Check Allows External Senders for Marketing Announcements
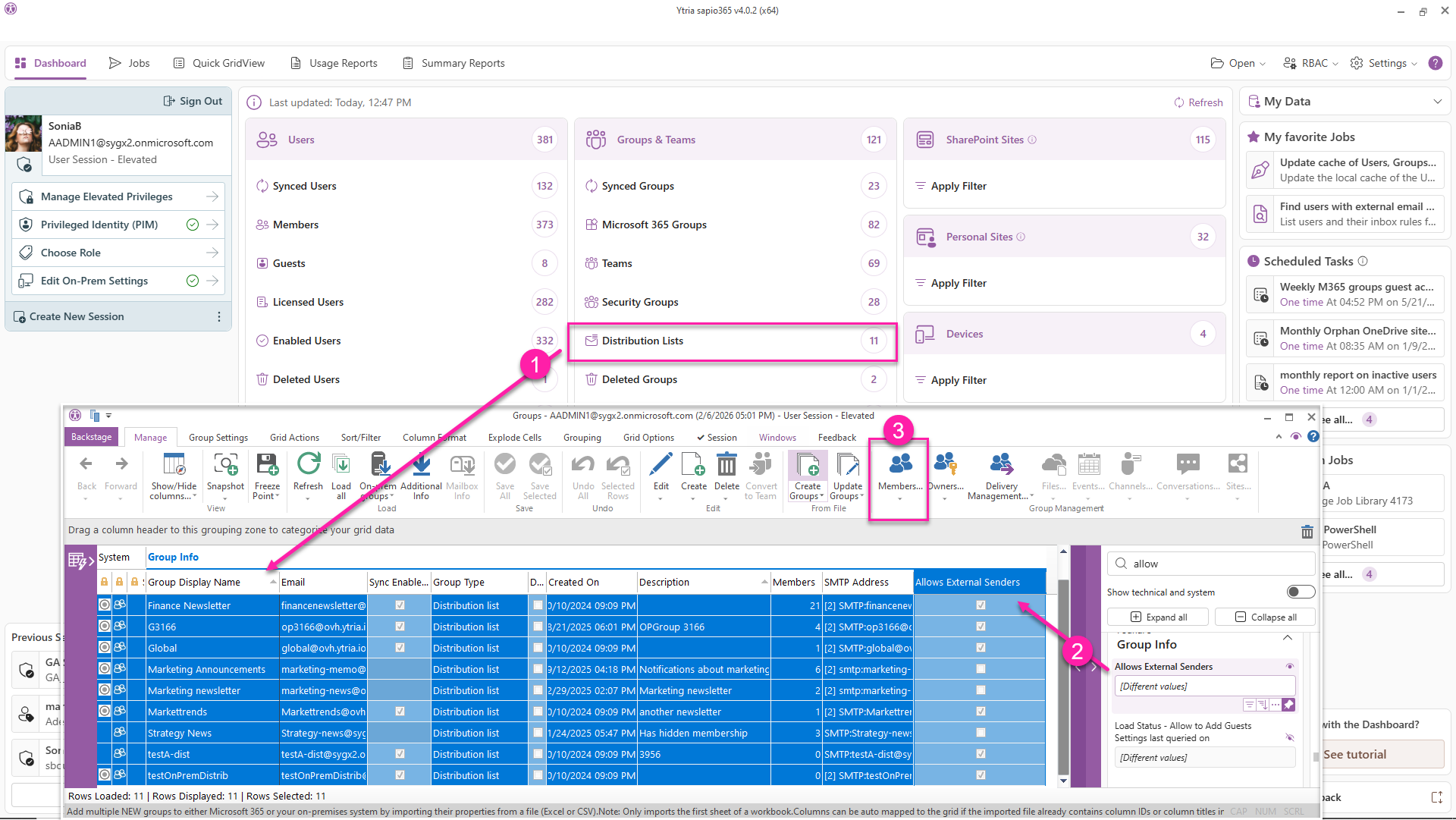1456x820 pixels. (x=981, y=669)
